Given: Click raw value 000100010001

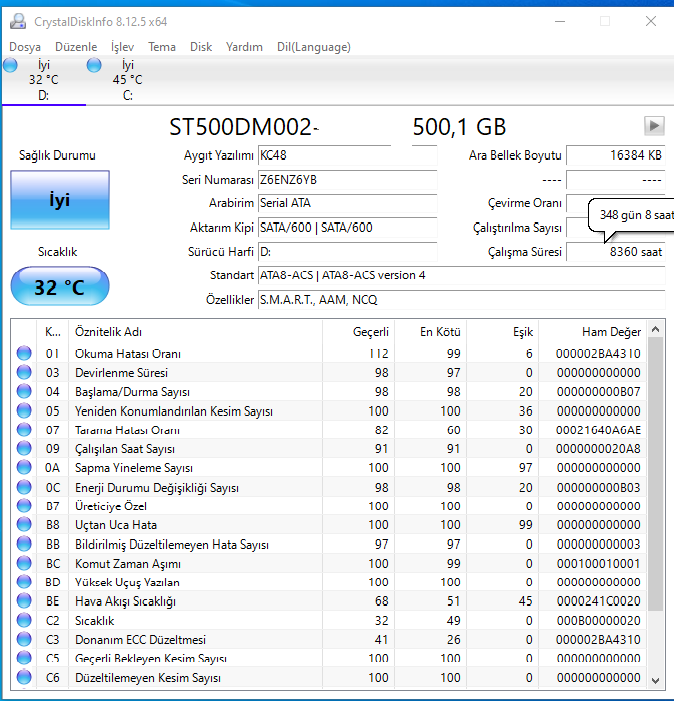Looking at the screenshot, I should click(x=598, y=563).
